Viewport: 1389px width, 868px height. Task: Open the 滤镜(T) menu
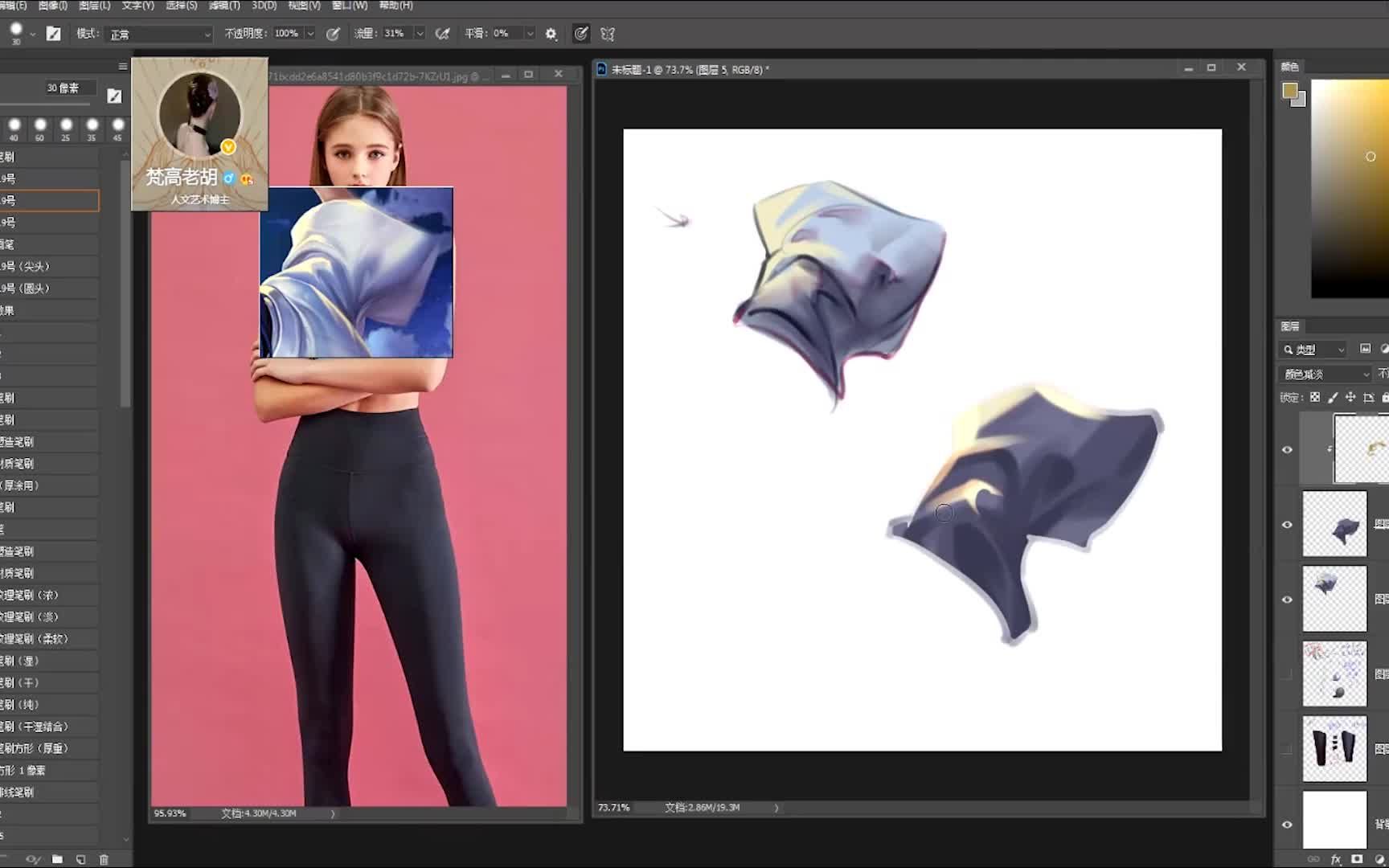[224, 6]
